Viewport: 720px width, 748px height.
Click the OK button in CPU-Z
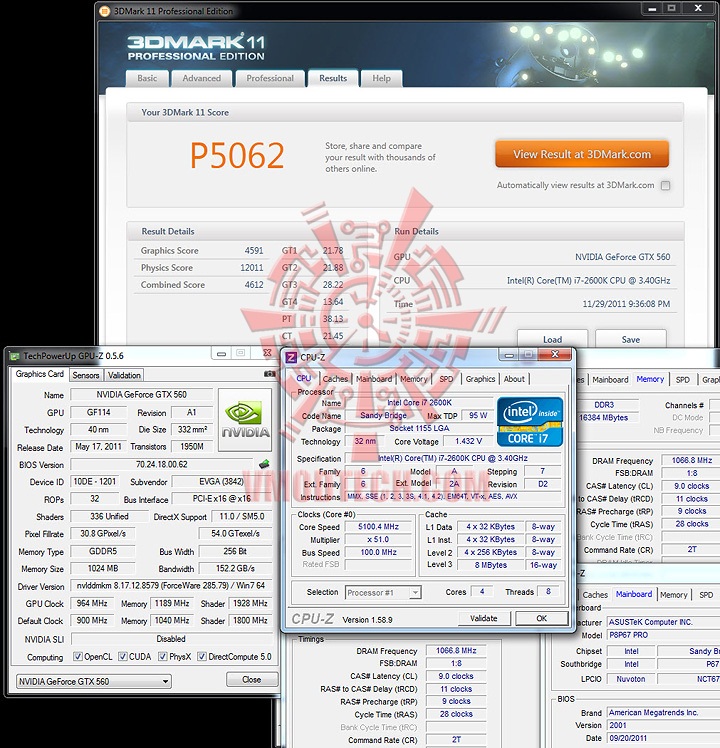542,618
